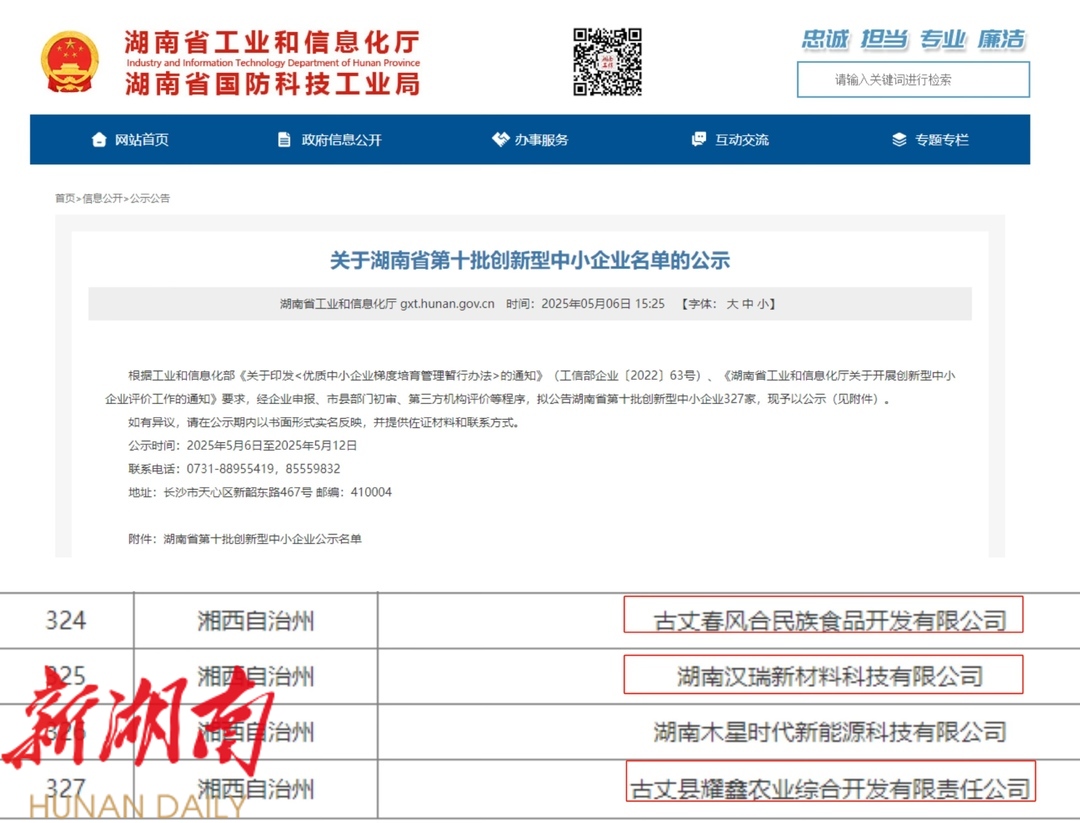Go to 首页 in the breadcrumb

65,198
